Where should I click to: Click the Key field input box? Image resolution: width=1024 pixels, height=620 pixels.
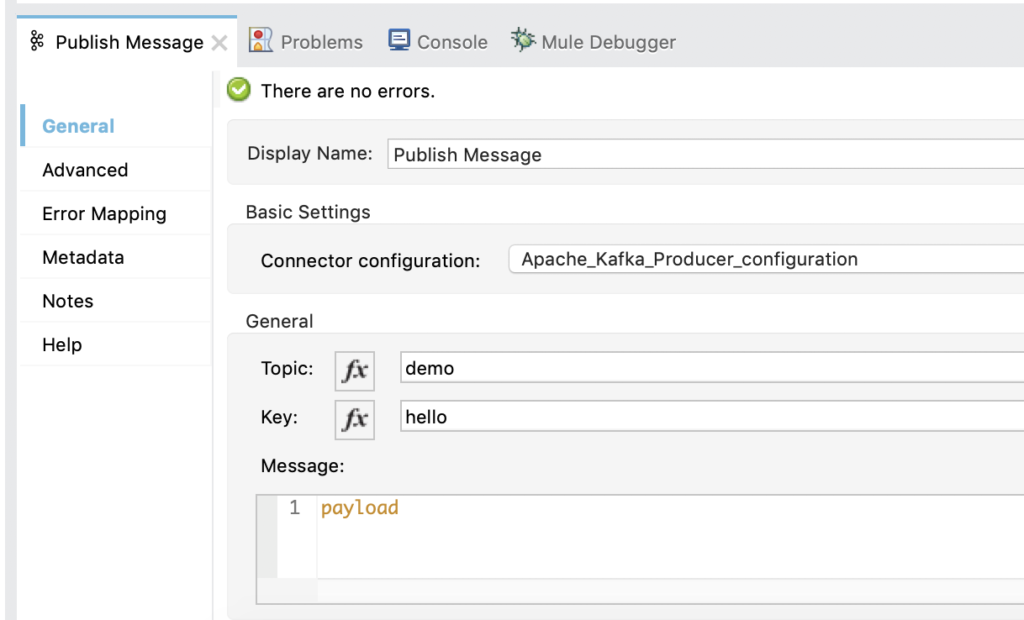pos(600,417)
